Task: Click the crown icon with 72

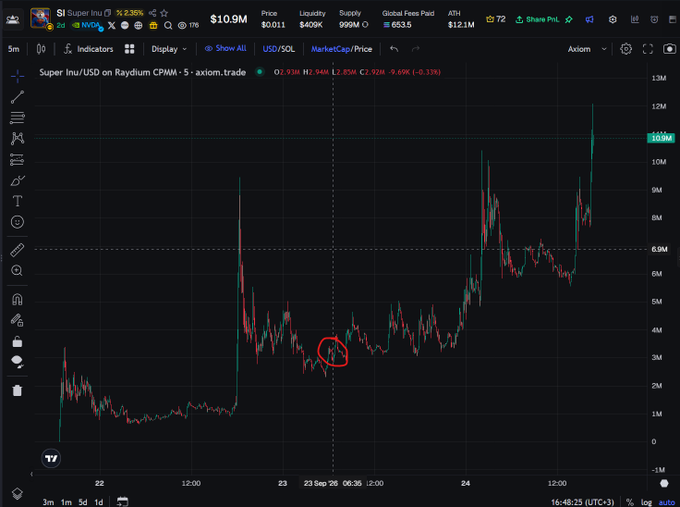Action: (x=496, y=19)
